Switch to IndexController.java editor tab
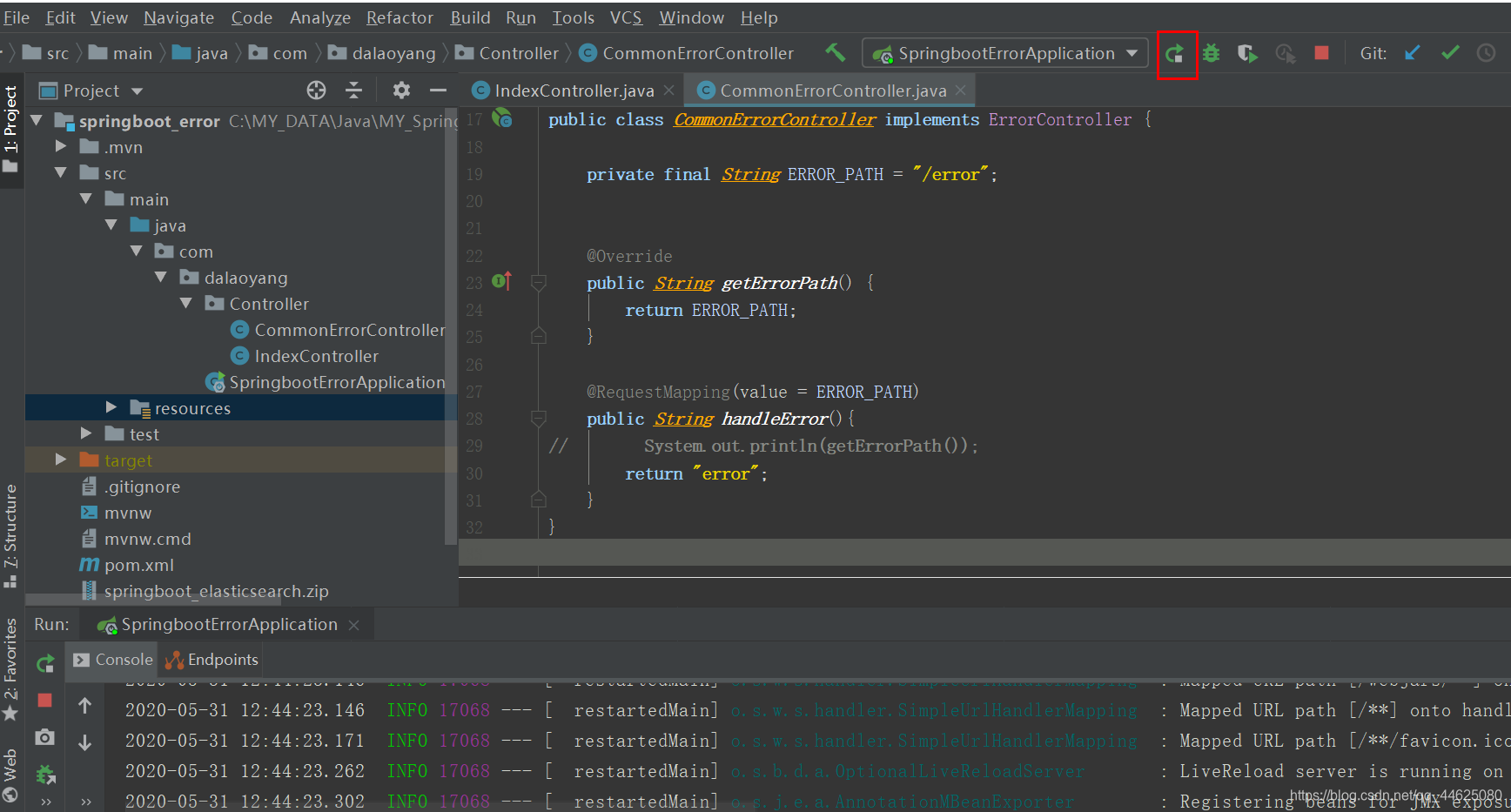Screen dimensions: 1511x812 [573, 91]
